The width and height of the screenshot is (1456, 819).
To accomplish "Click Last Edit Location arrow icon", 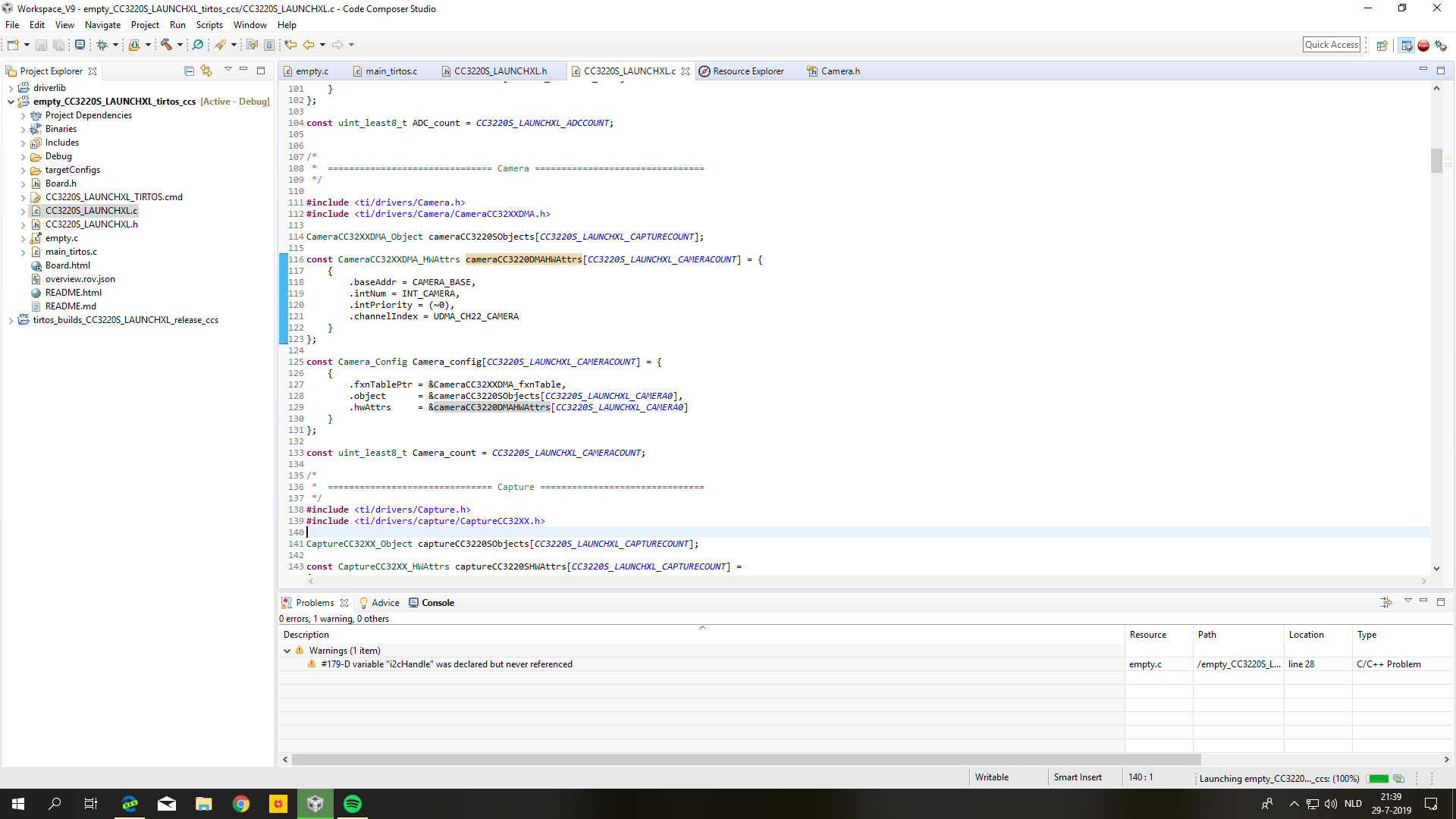I will [x=290, y=45].
